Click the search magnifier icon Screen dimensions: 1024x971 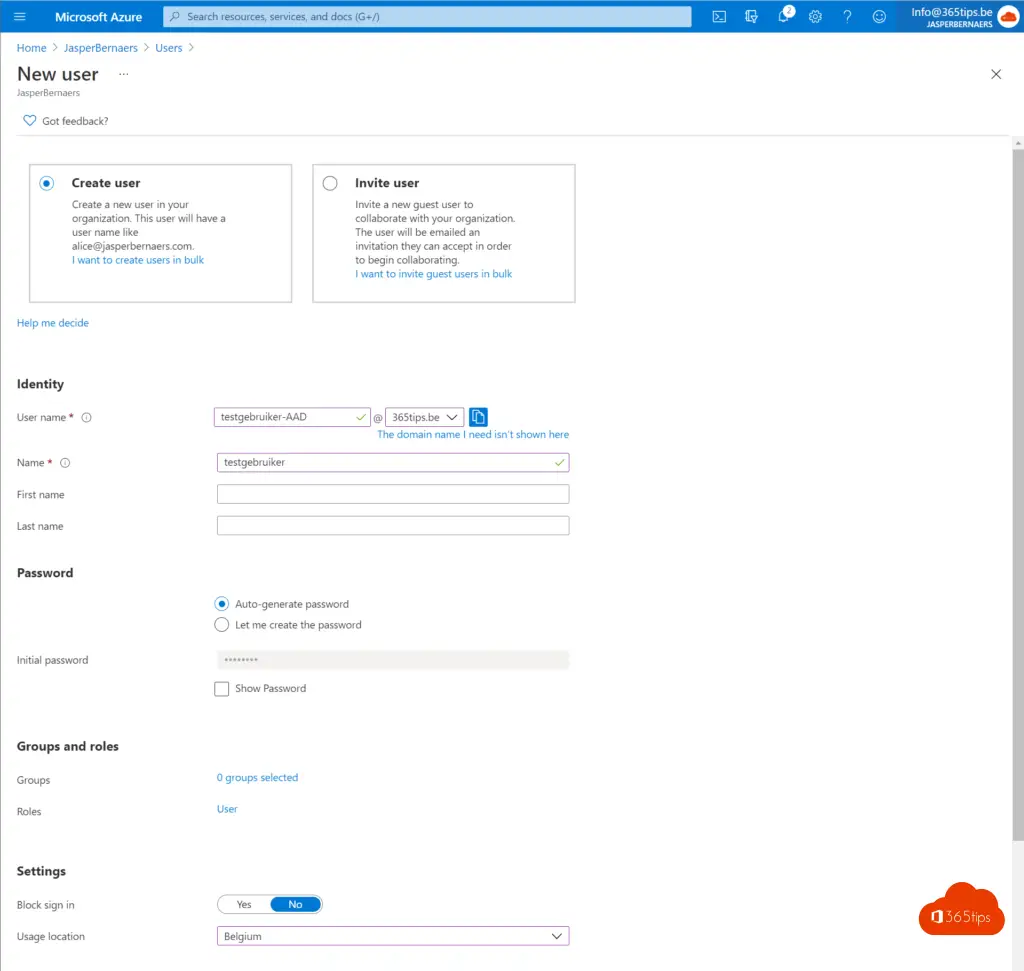pos(174,16)
